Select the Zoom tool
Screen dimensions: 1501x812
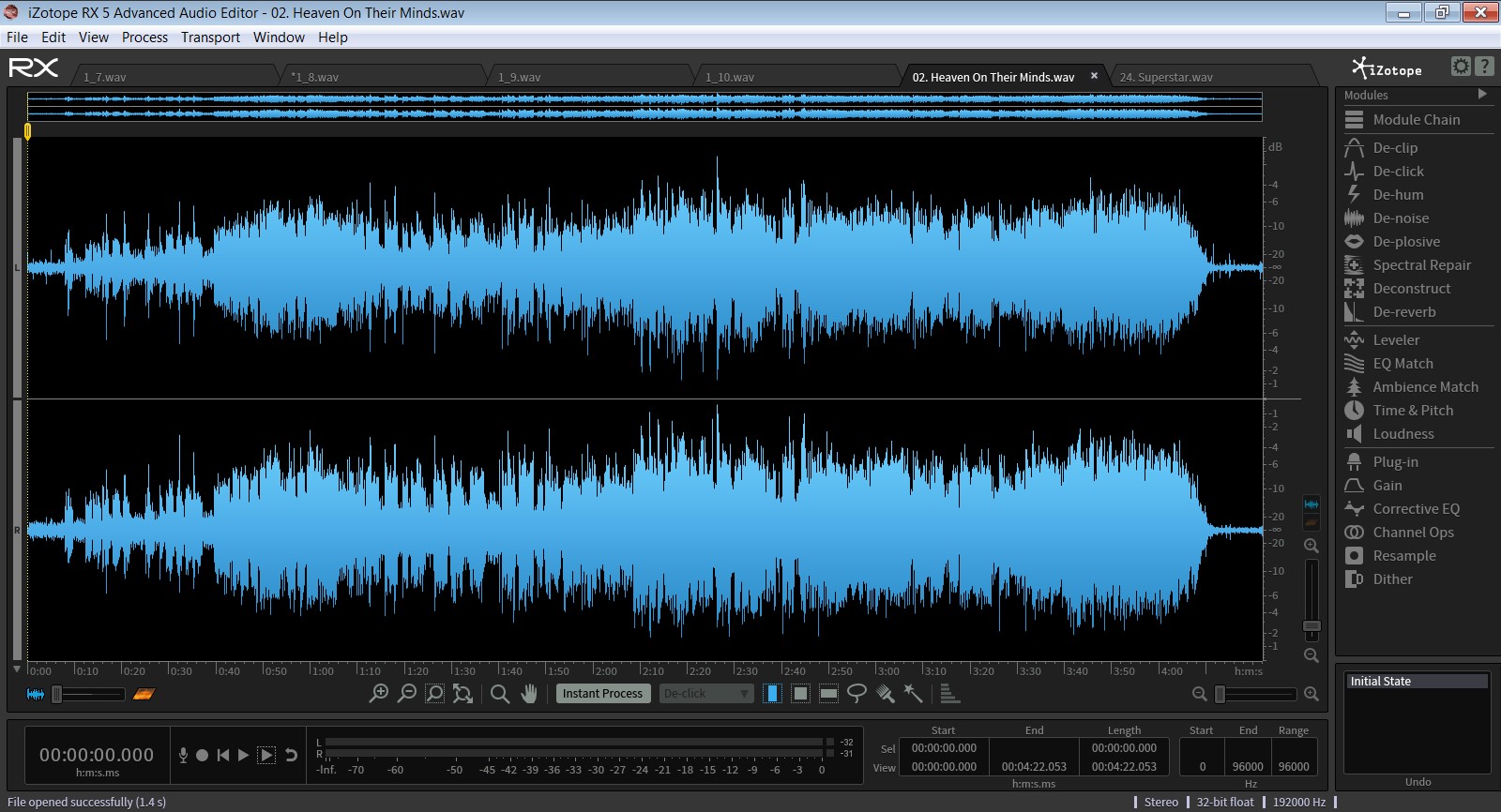[500, 694]
